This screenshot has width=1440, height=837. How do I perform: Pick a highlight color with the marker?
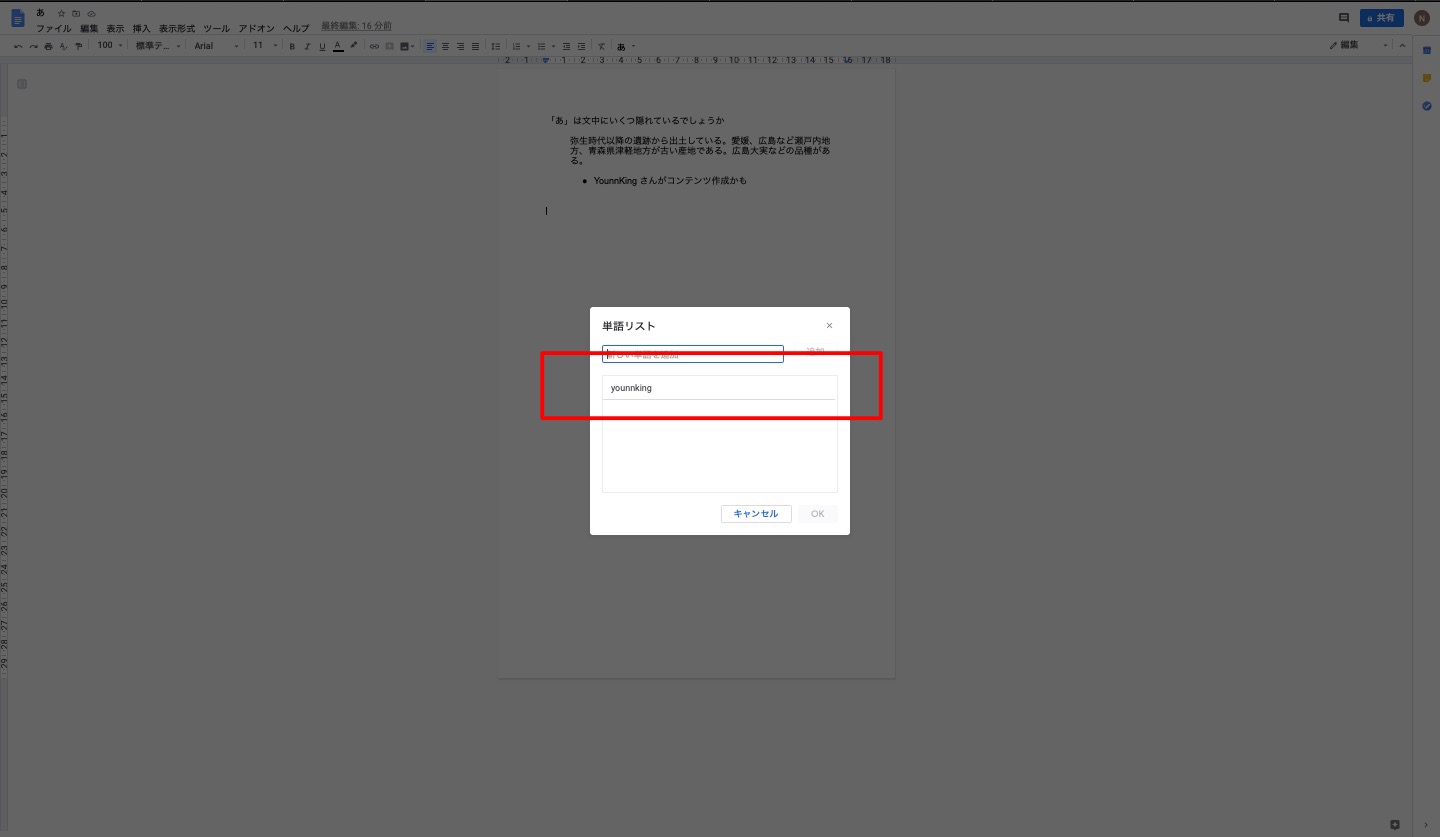353,45
